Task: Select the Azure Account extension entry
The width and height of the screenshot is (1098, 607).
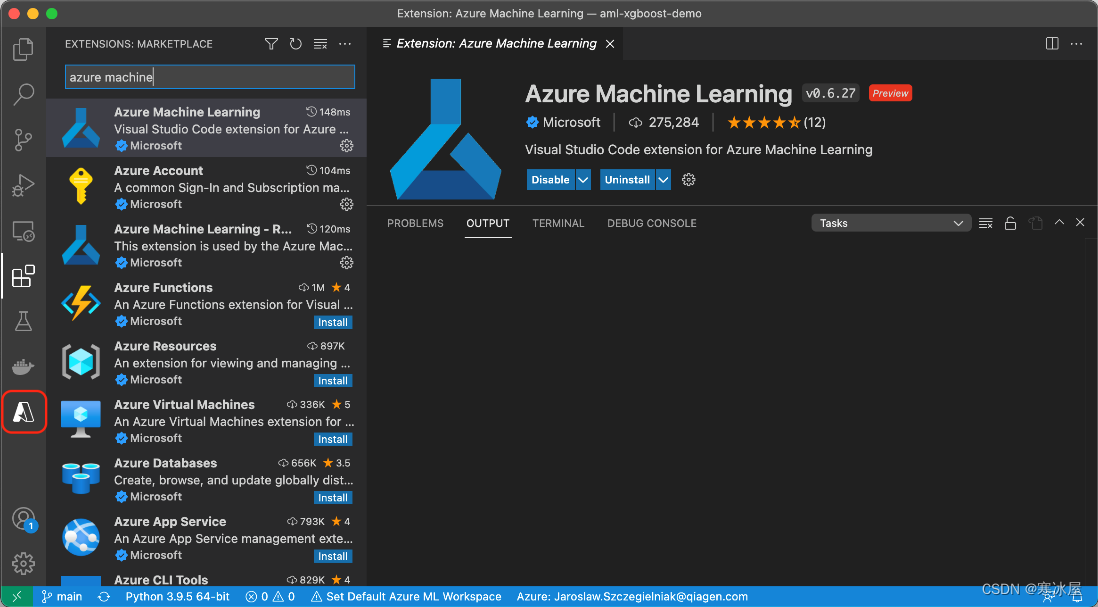Action: (207, 186)
